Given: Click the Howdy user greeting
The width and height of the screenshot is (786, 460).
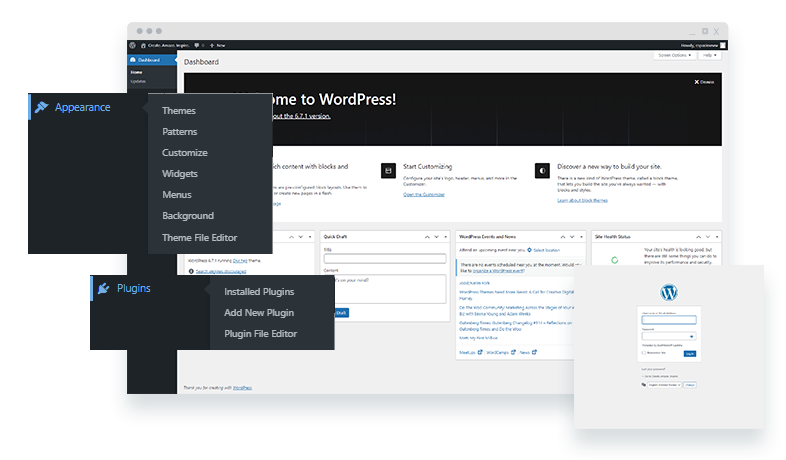Looking at the screenshot, I should 699,45.
